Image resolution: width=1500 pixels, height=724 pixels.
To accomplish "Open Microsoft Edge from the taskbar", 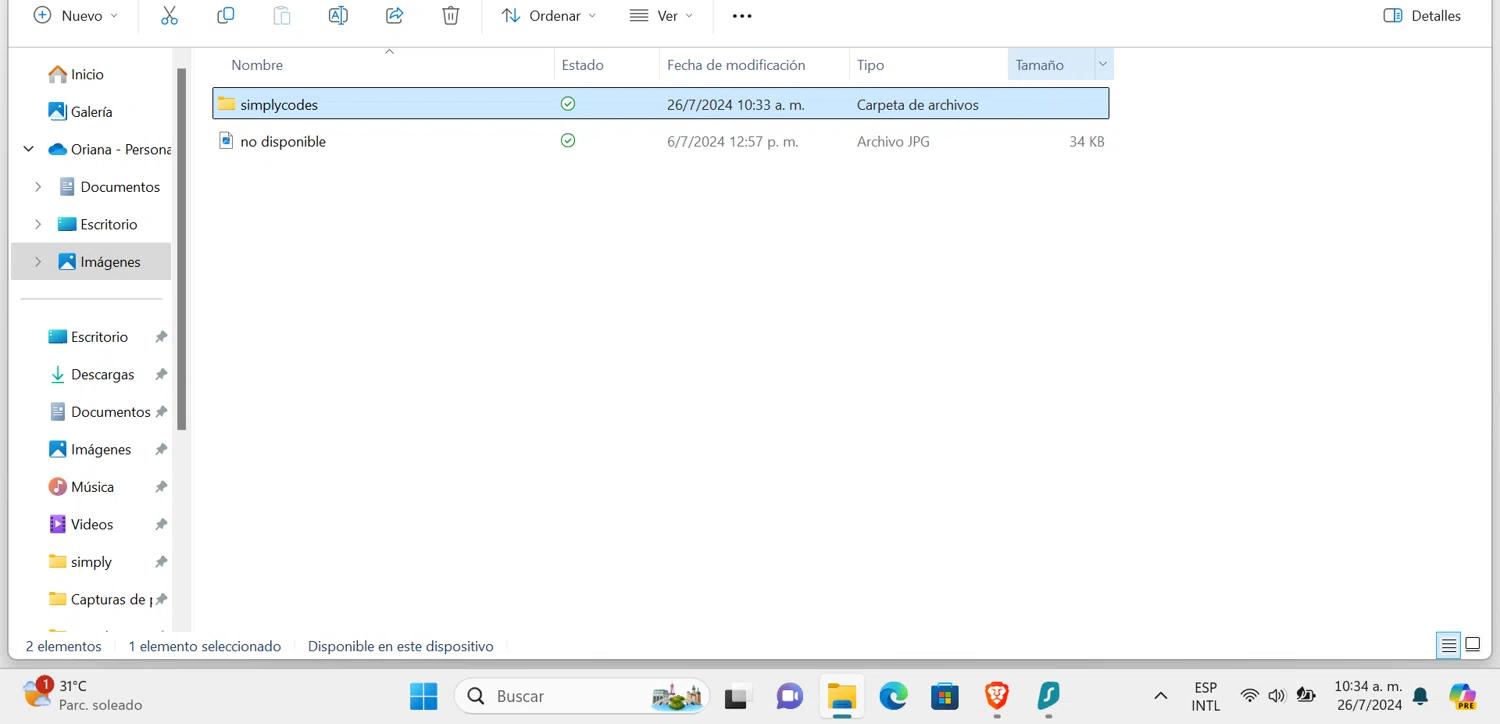I will coord(893,696).
